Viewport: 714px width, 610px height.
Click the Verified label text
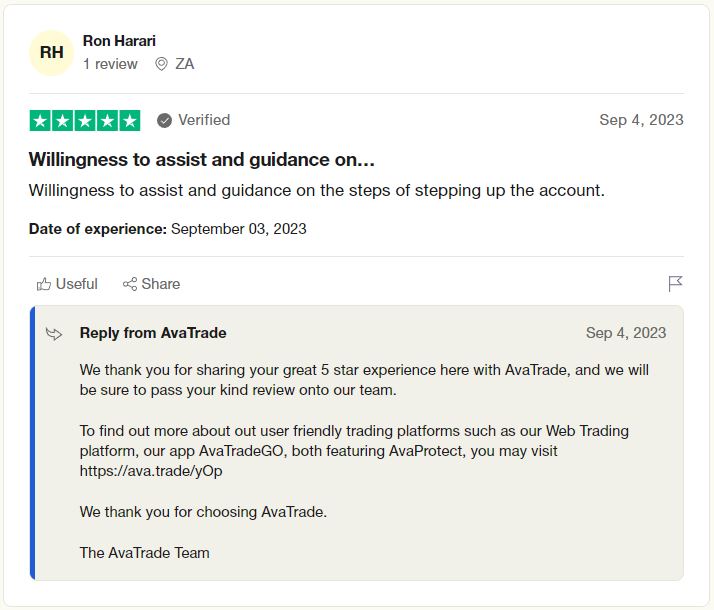[x=204, y=120]
